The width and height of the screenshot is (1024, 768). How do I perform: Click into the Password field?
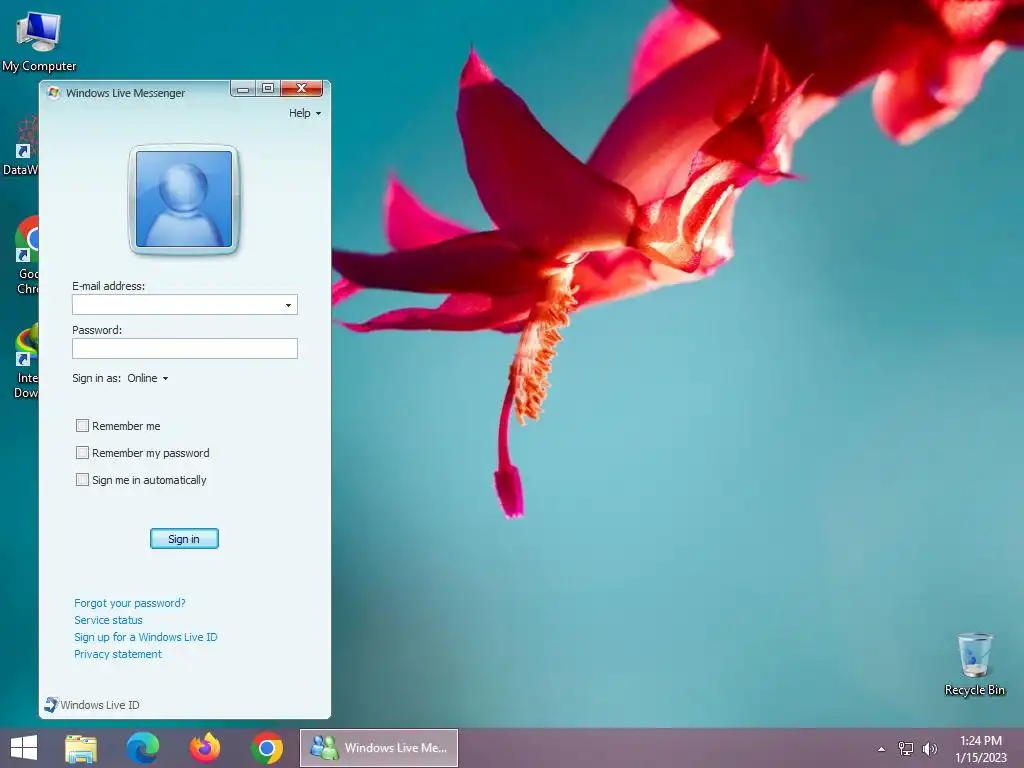(185, 348)
